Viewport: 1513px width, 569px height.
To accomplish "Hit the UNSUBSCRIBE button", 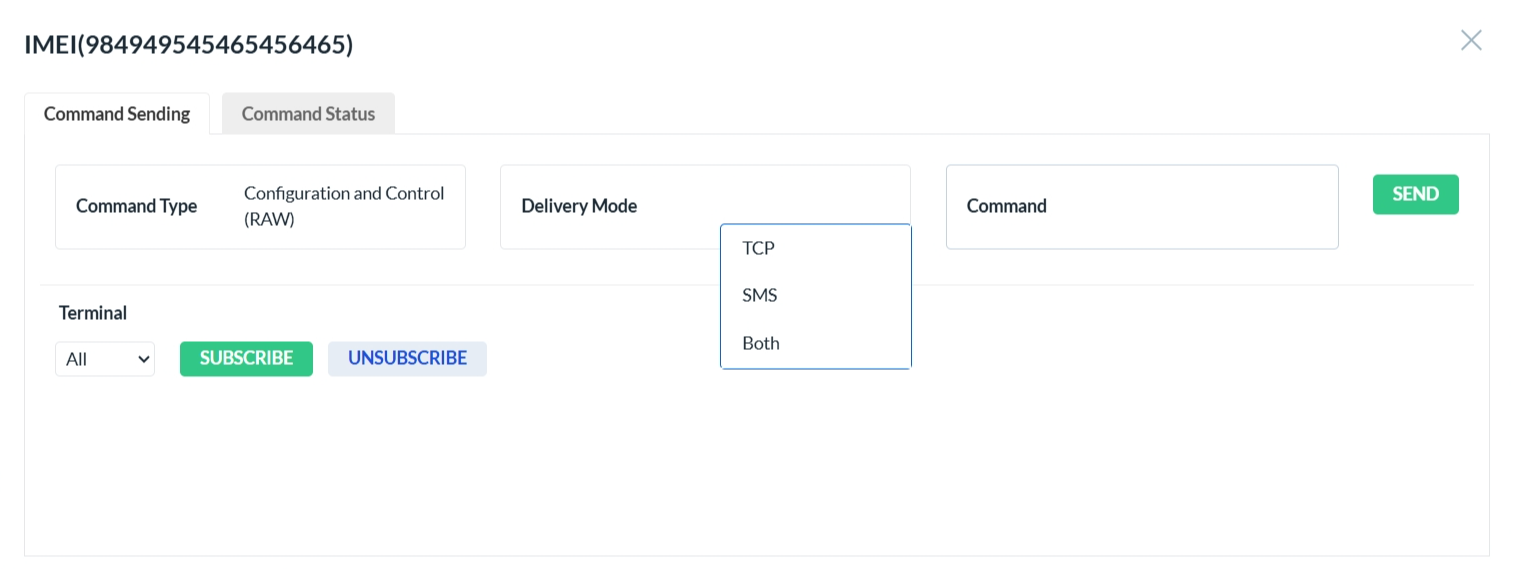I will 407,358.
